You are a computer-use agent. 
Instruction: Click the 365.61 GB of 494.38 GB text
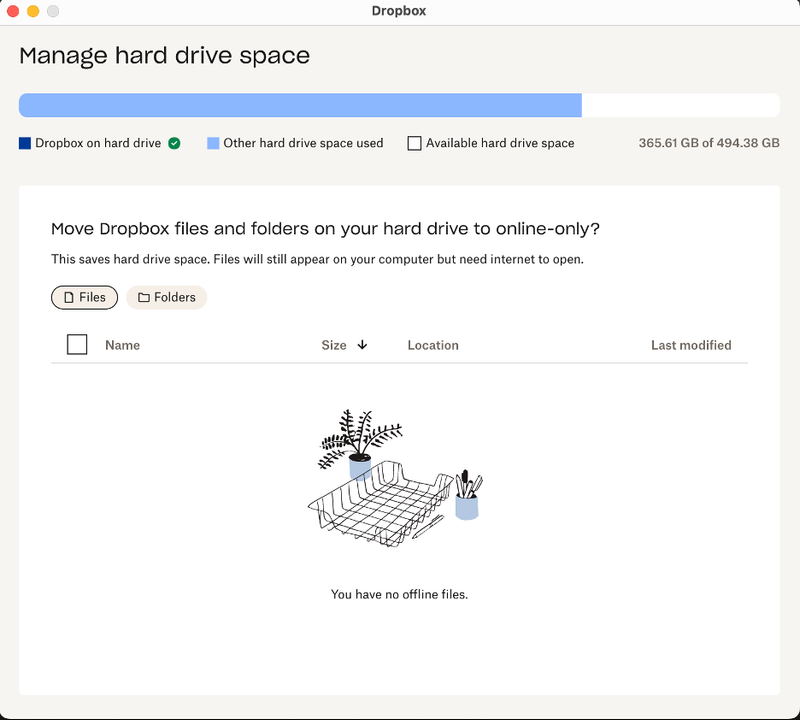coord(710,143)
